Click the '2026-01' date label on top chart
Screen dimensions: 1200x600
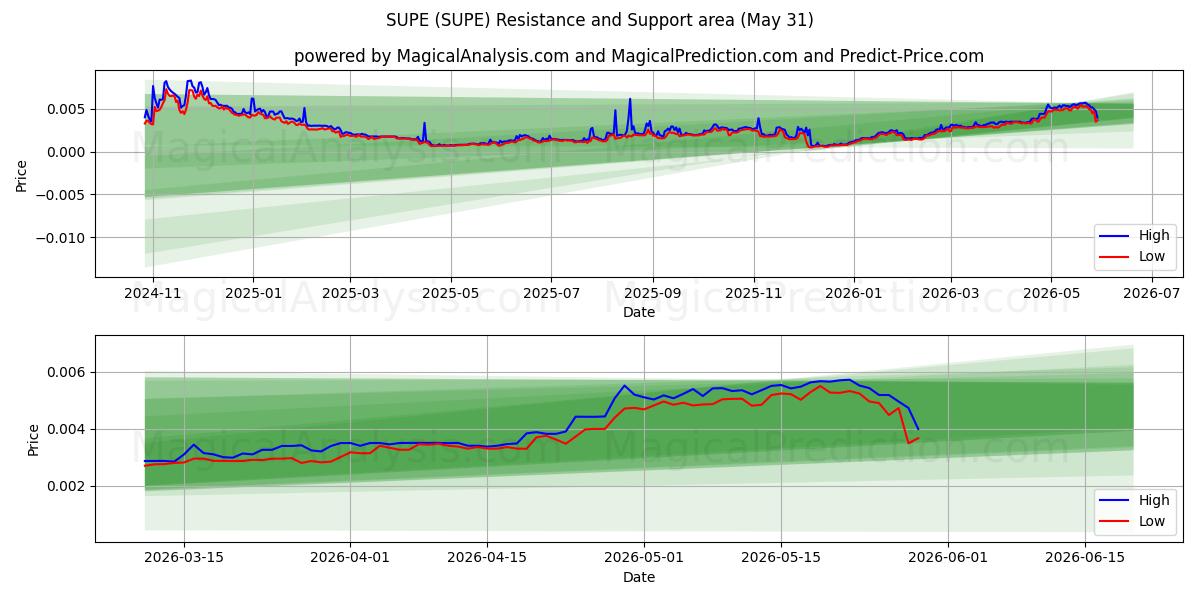coord(853,293)
